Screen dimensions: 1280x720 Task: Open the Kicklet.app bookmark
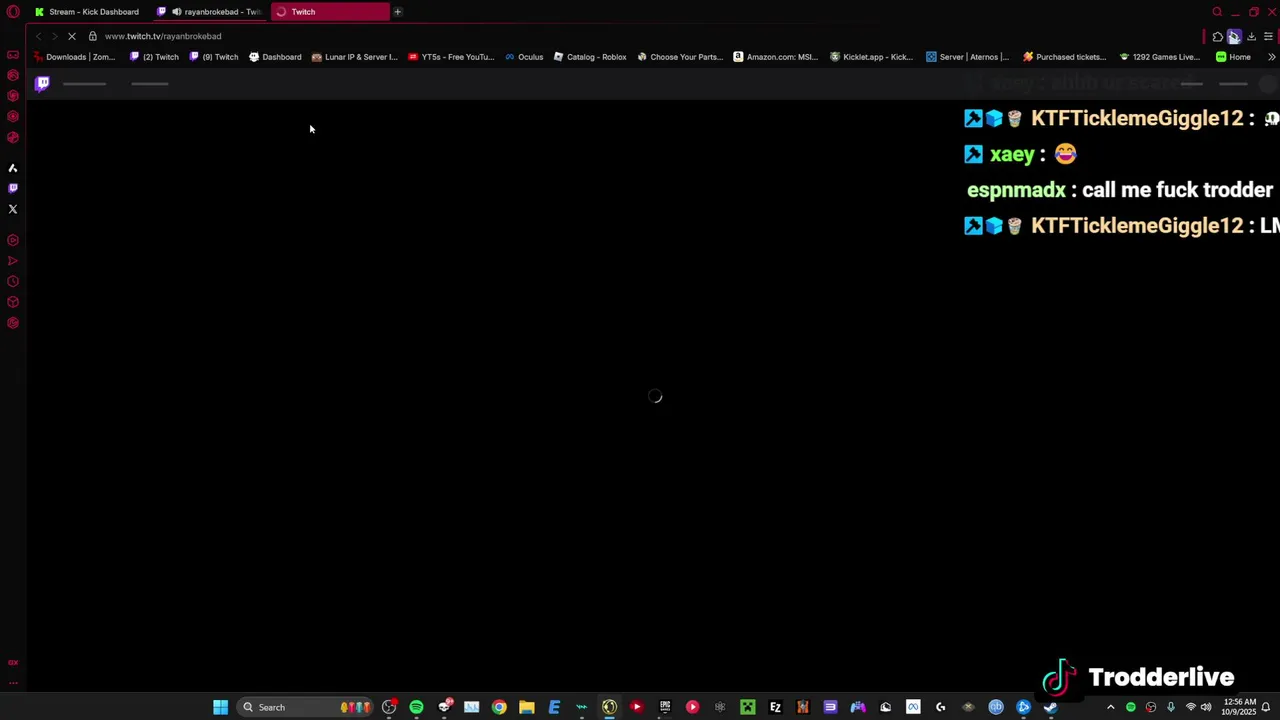coord(872,57)
